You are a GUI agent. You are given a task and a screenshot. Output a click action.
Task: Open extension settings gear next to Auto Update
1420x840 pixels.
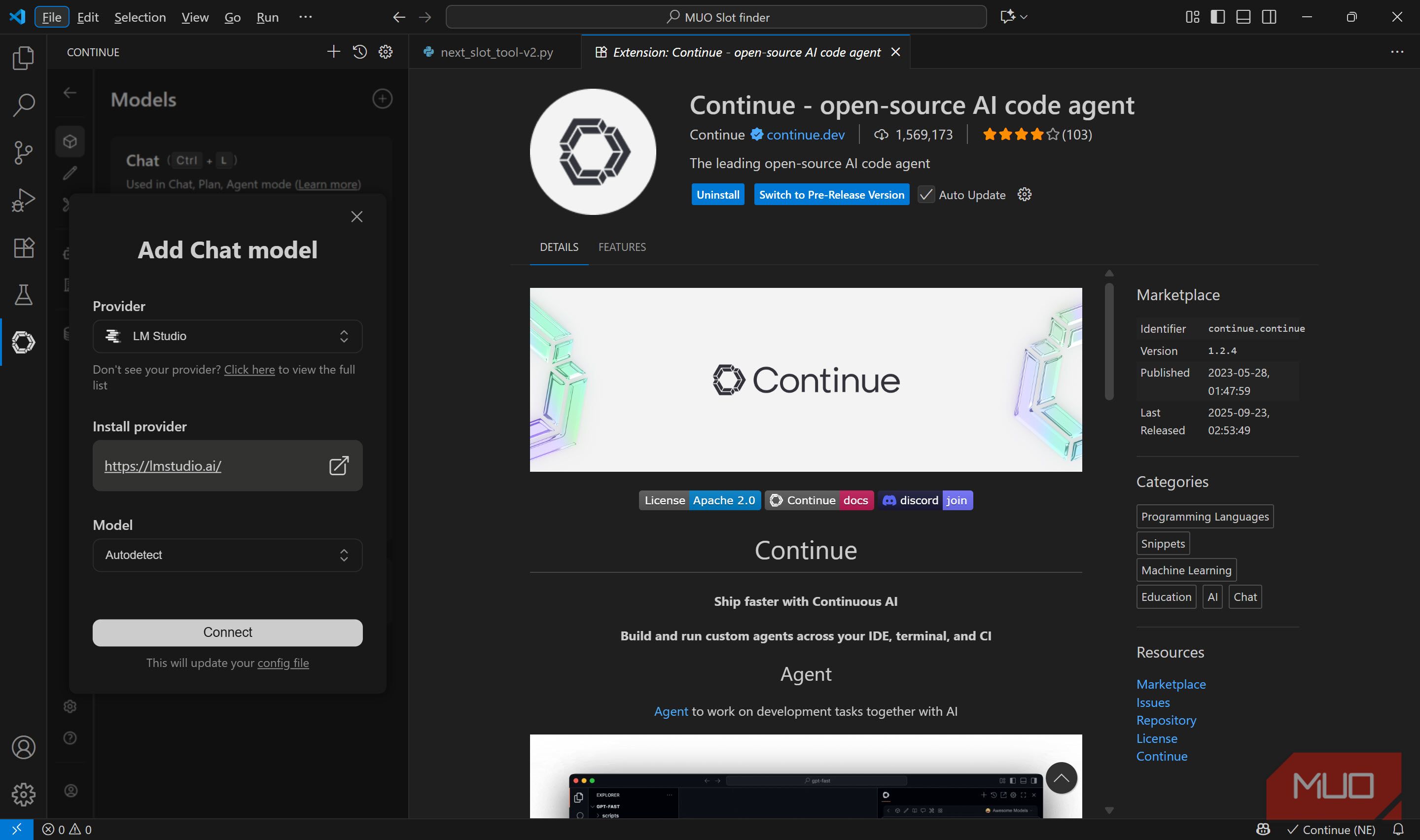[x=1025, y=195]
